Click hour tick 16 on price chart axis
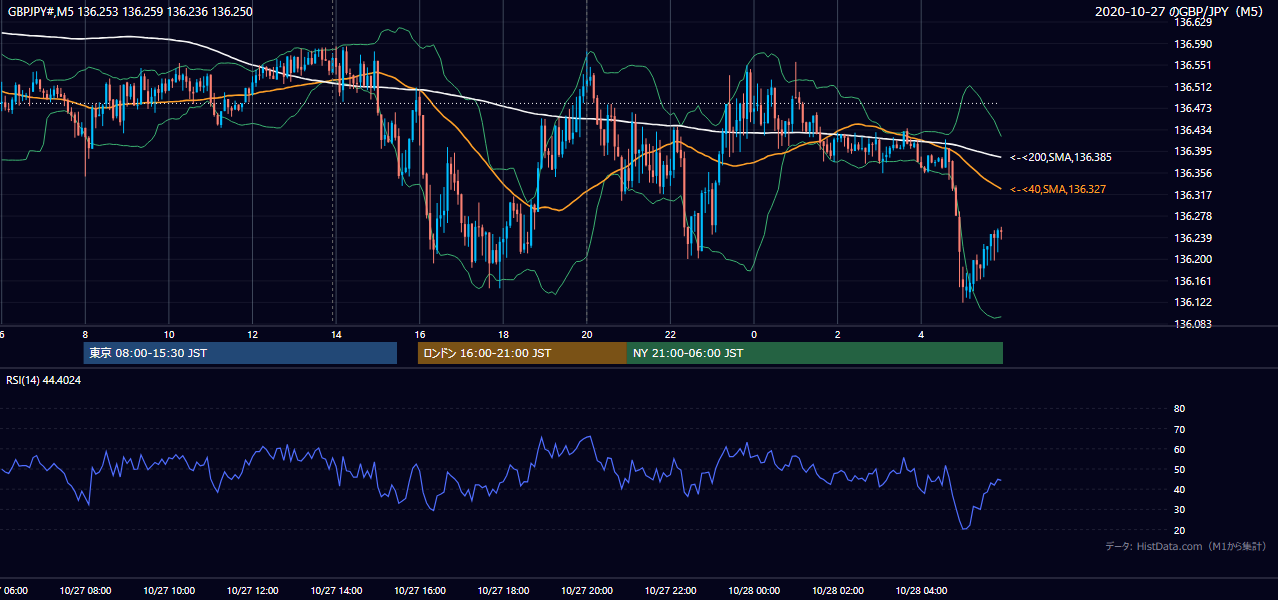Viewport: 1278px width, 600px height. tap(420, 335)
